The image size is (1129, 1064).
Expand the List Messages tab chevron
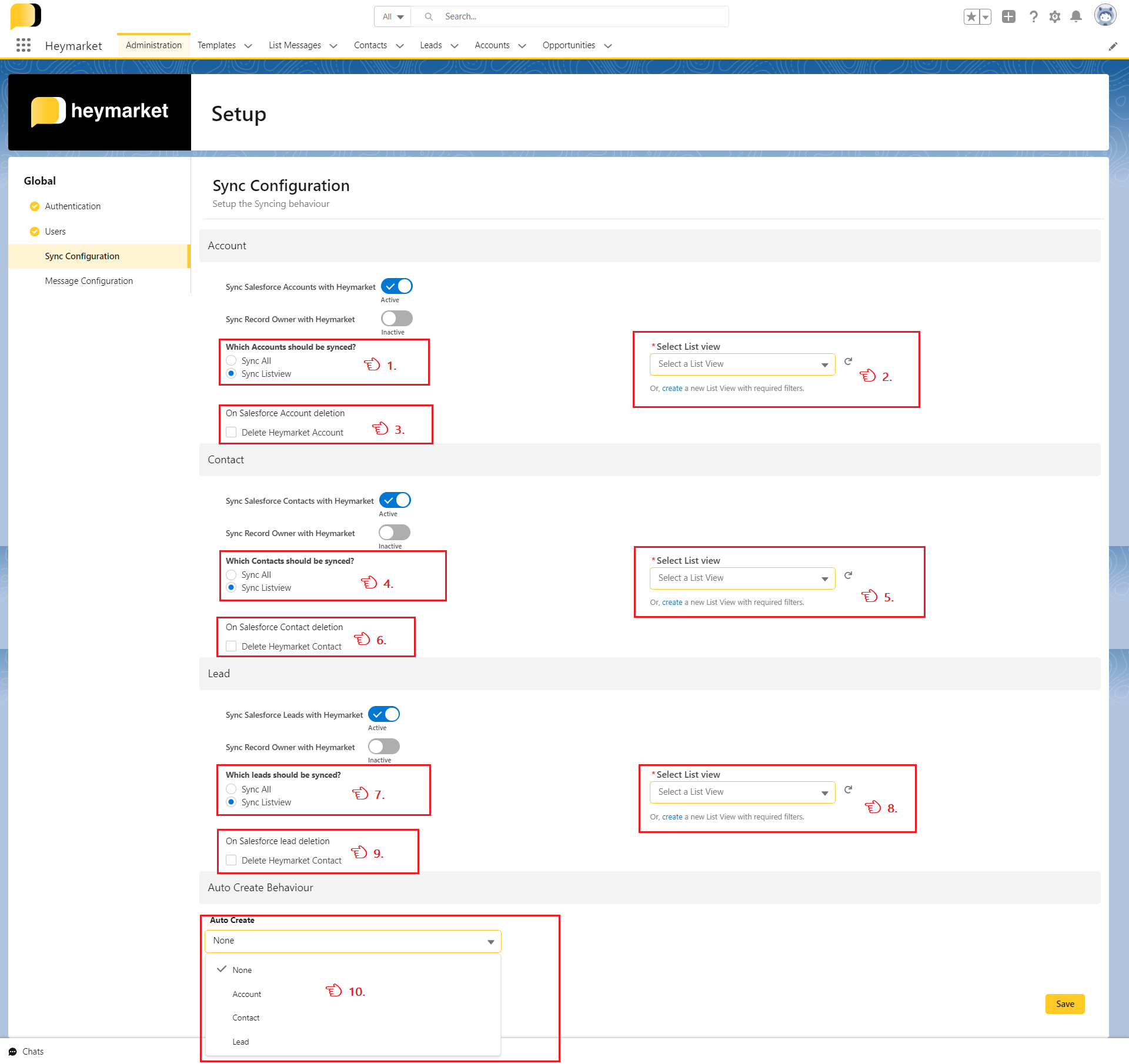pos(333,46)
